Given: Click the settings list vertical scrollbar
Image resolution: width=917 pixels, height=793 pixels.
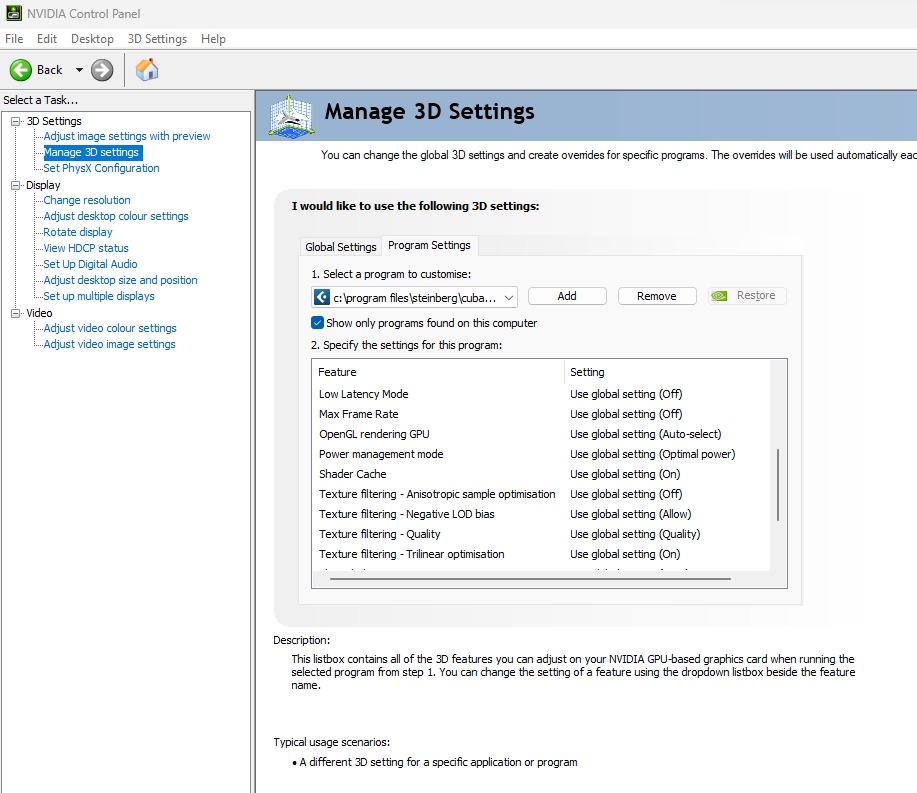Looking at the screenshot, I should (x=778, y=485).
